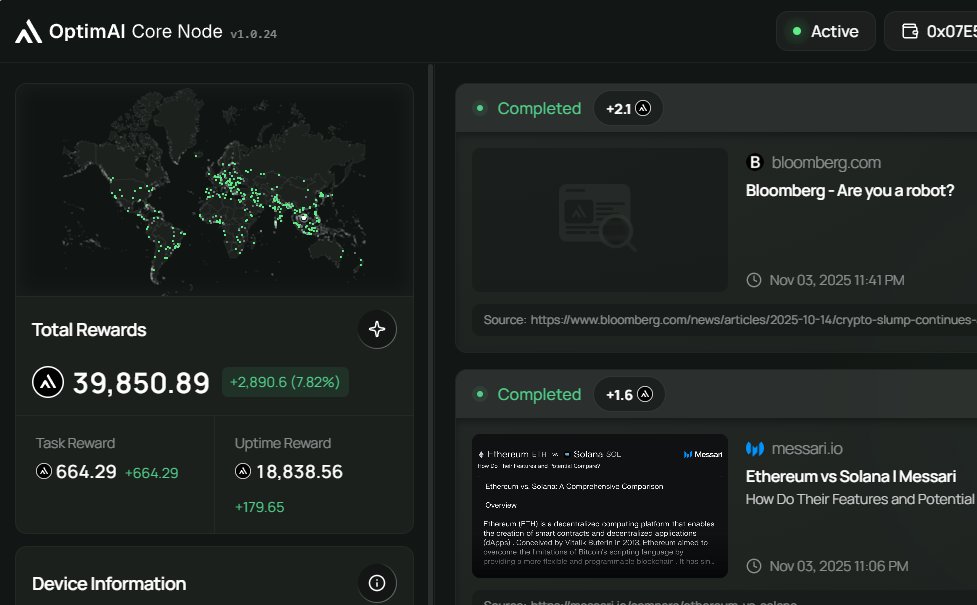Click the clock icon beside 11:06 PM

(x=754, y=566)
